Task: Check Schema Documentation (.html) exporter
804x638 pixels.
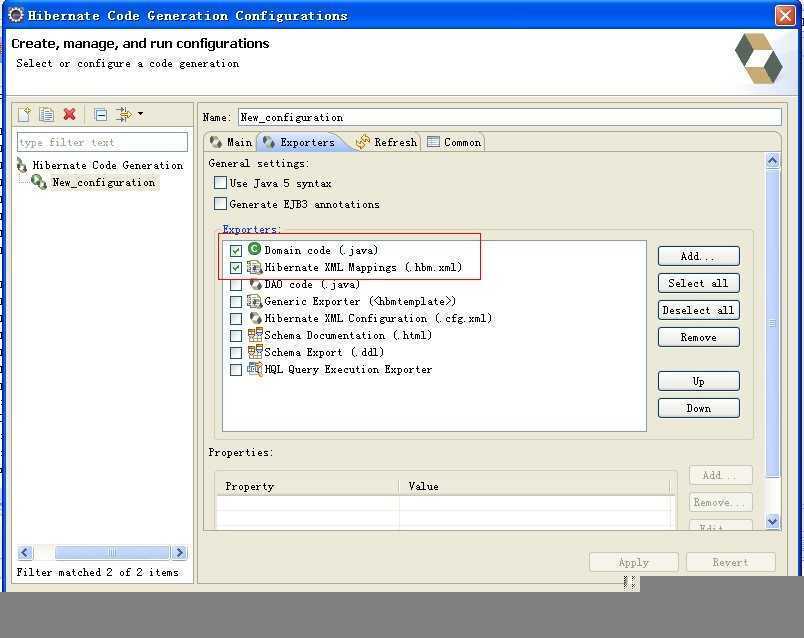Action: 236,336
